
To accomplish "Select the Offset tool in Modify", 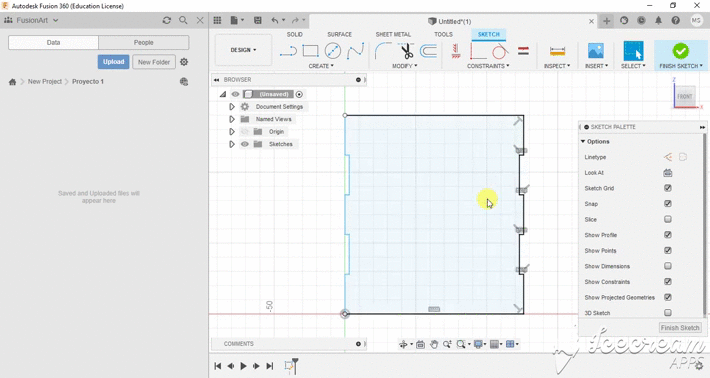I will tap(428, 51).
